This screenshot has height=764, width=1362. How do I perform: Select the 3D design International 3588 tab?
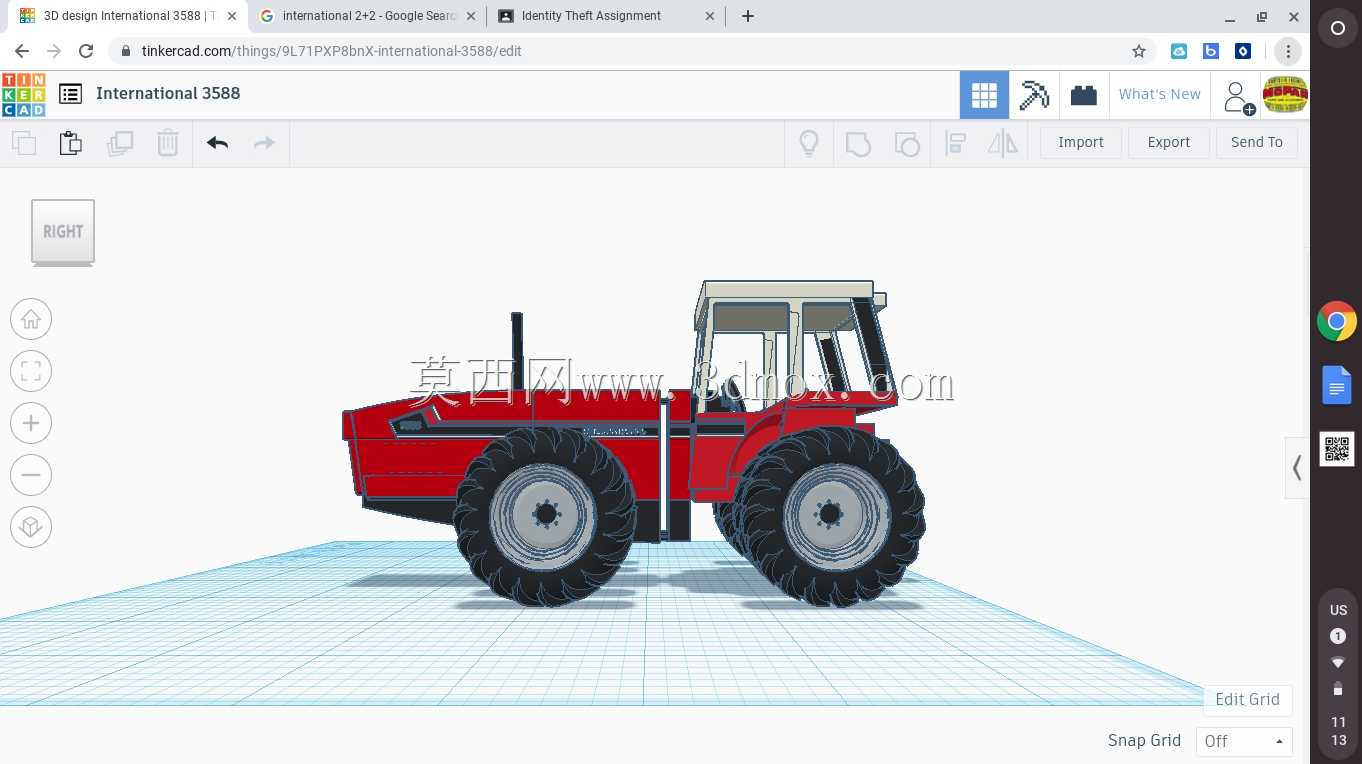coord(126,16)
